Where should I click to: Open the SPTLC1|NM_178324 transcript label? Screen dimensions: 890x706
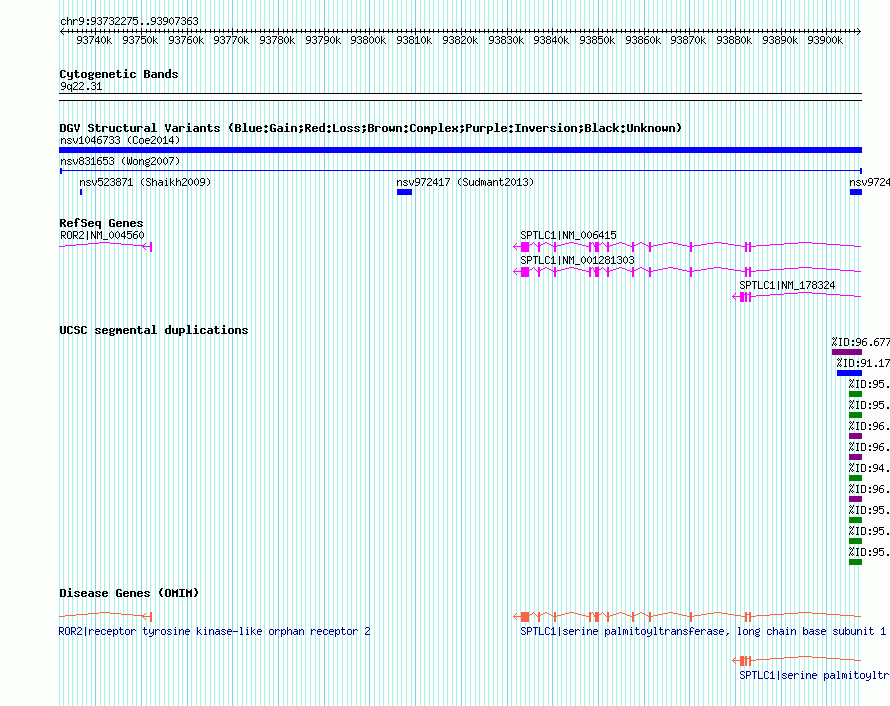(x=787, y=285)
